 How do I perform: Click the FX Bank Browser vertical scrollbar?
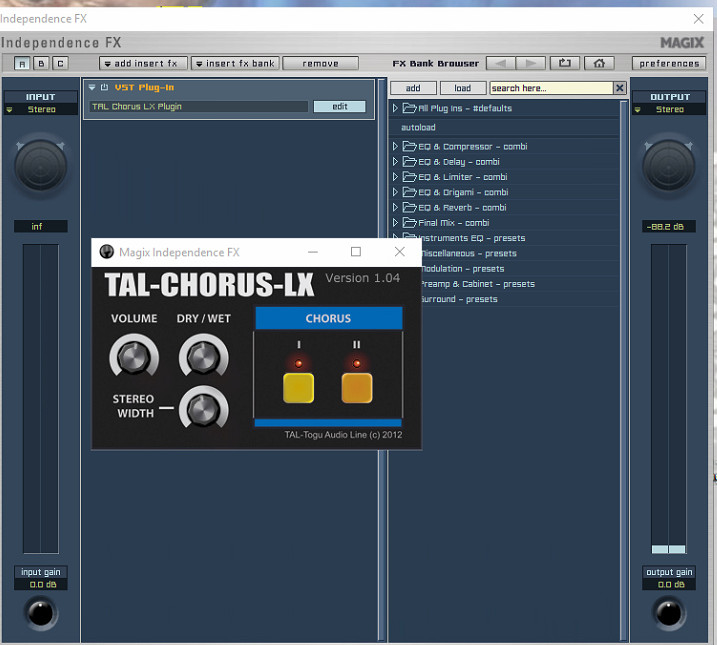[623, 370]
